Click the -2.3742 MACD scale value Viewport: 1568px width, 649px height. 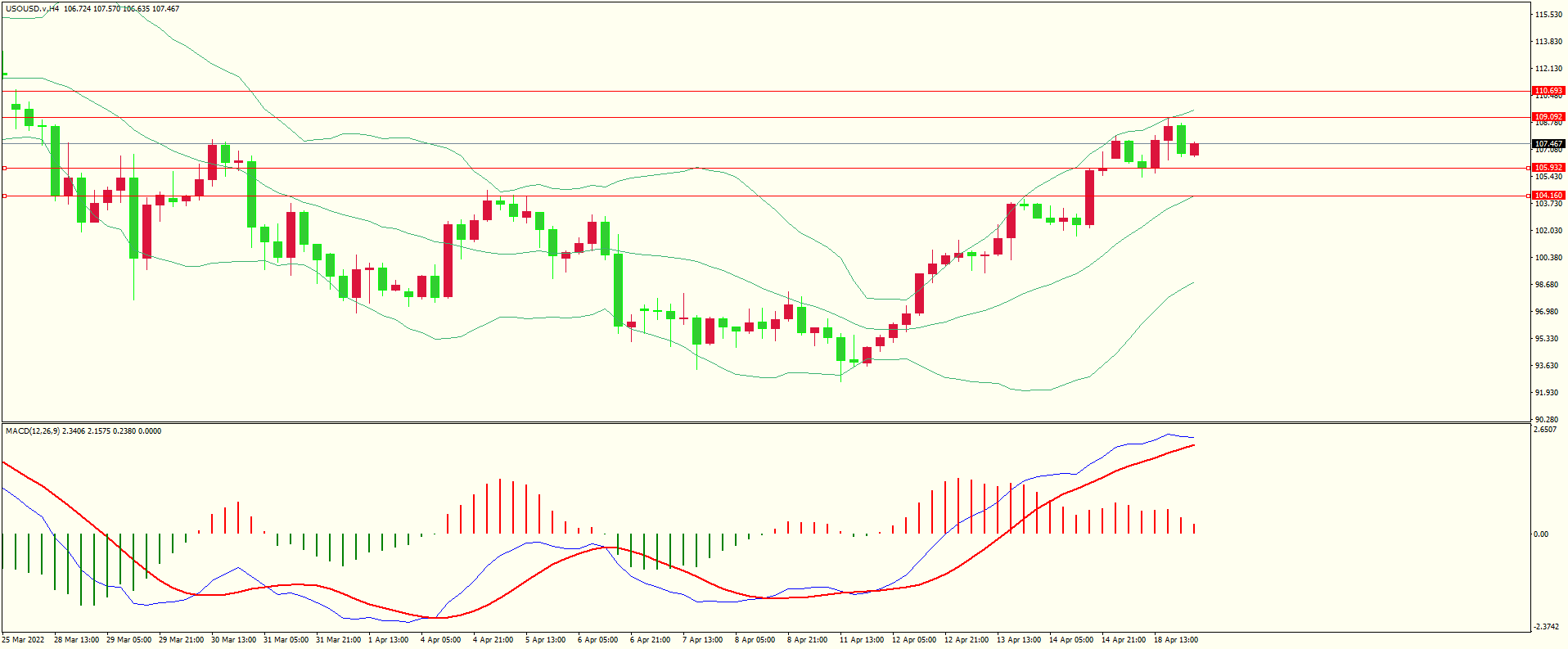pyautogui.click(x=1547, y=627)
